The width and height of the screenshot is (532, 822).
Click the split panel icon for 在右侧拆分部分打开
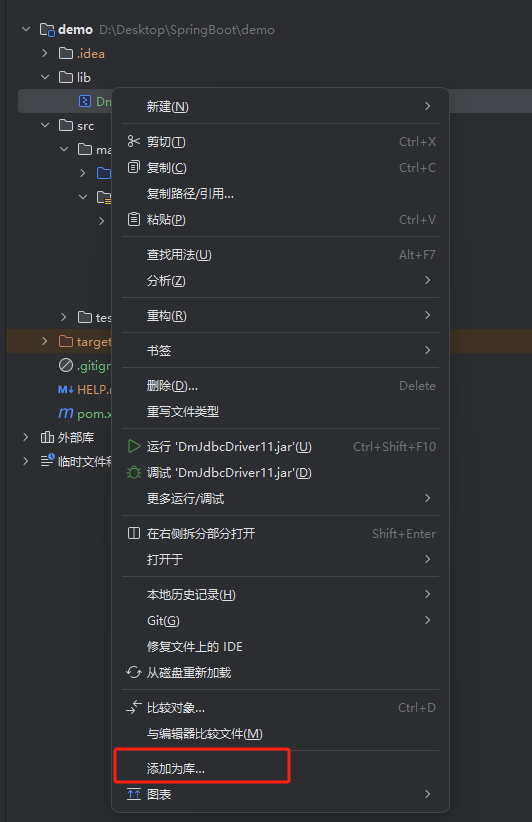pos(134,533)
